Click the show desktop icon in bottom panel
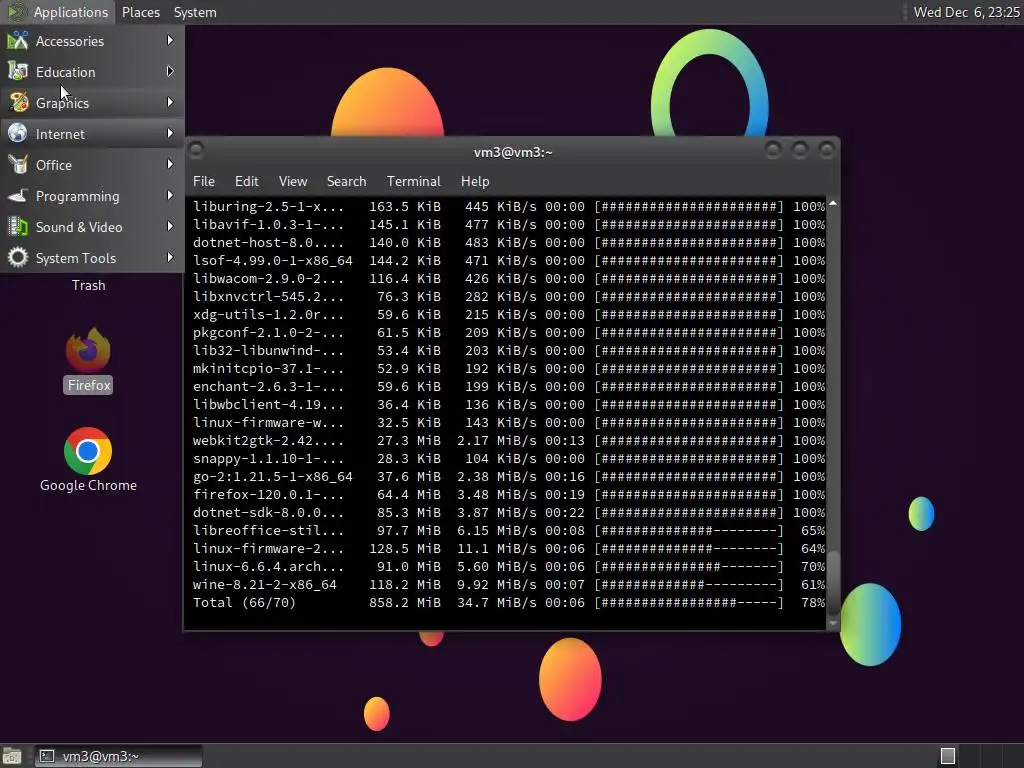 click(12, 756)
